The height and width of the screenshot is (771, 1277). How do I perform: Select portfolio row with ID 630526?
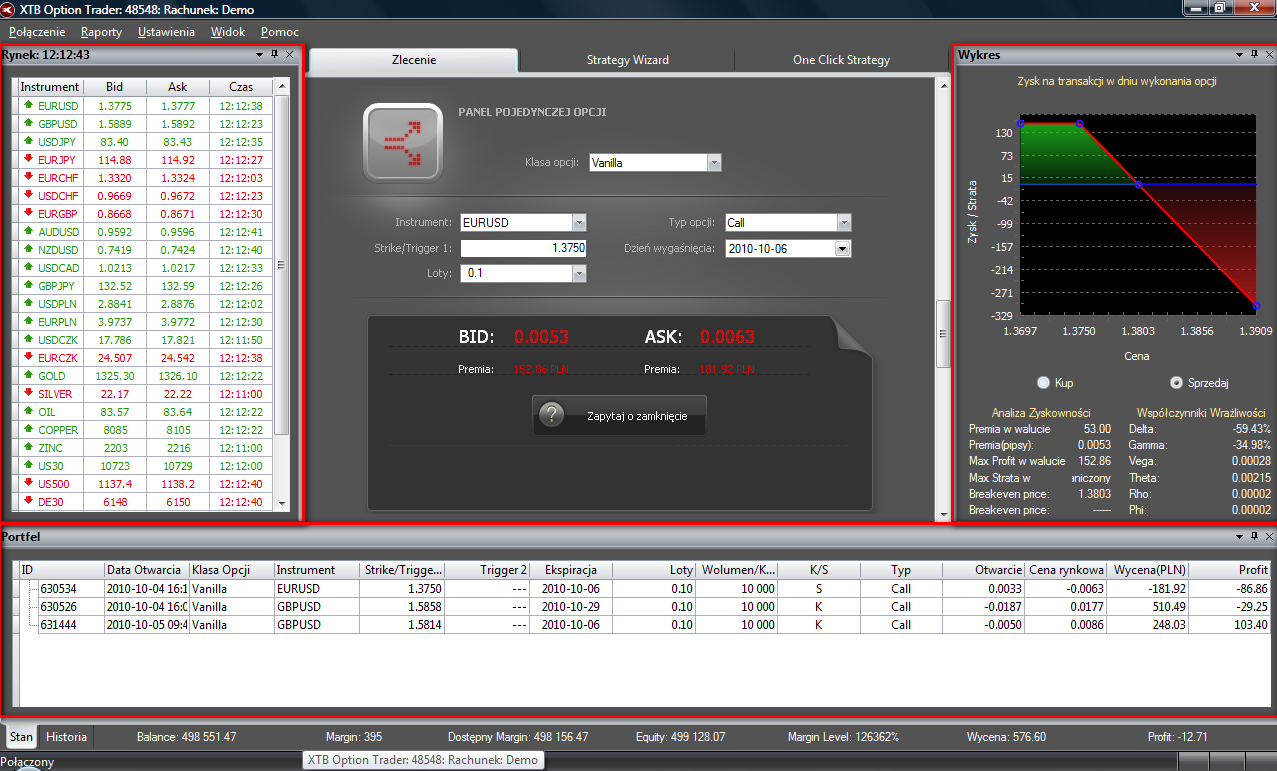(x=644, y=606)
